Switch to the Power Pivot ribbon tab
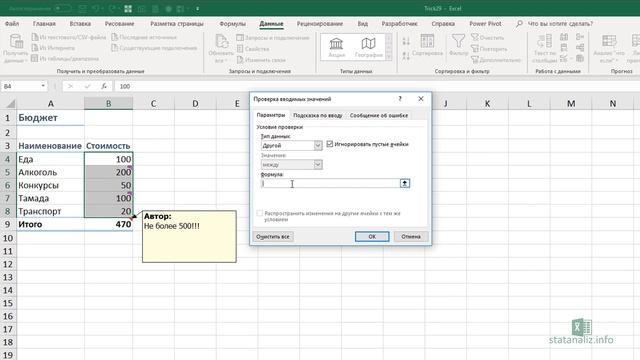640x360 pixels. tap(485, 24)
